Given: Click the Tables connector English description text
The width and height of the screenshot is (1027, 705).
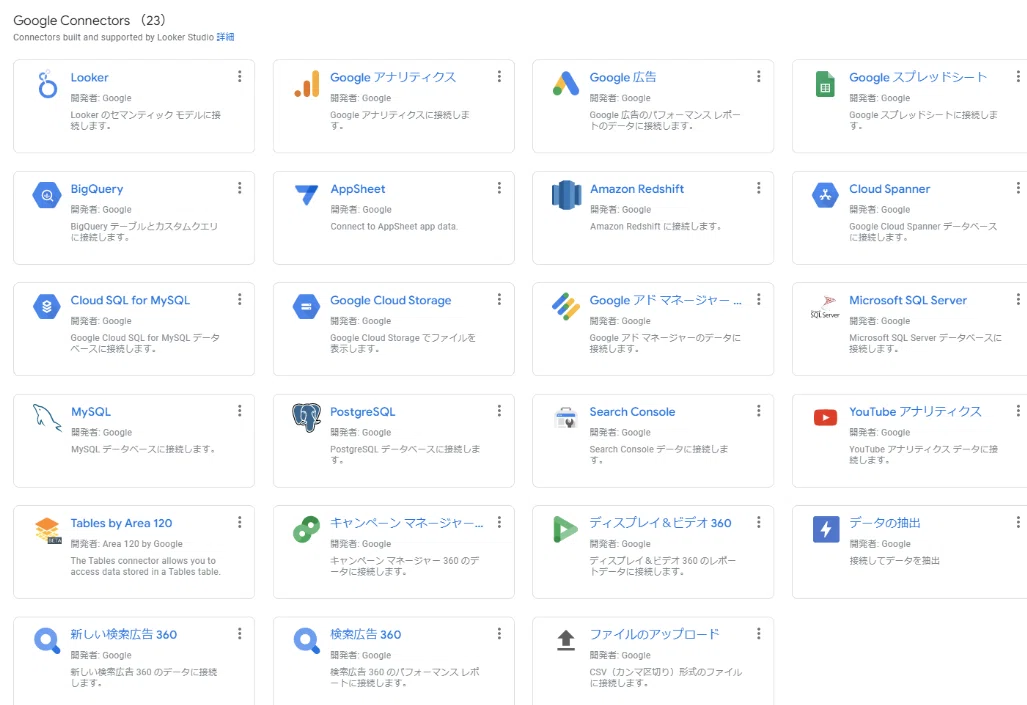Looking at the screenshot, I should (145, 566).
